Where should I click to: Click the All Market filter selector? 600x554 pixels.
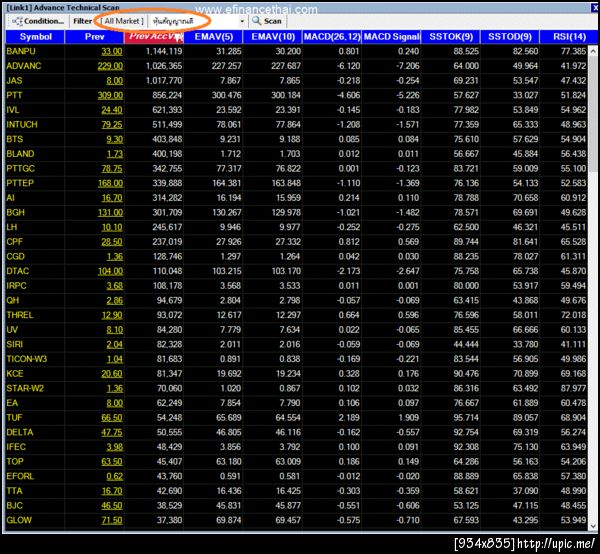point(124,21)
